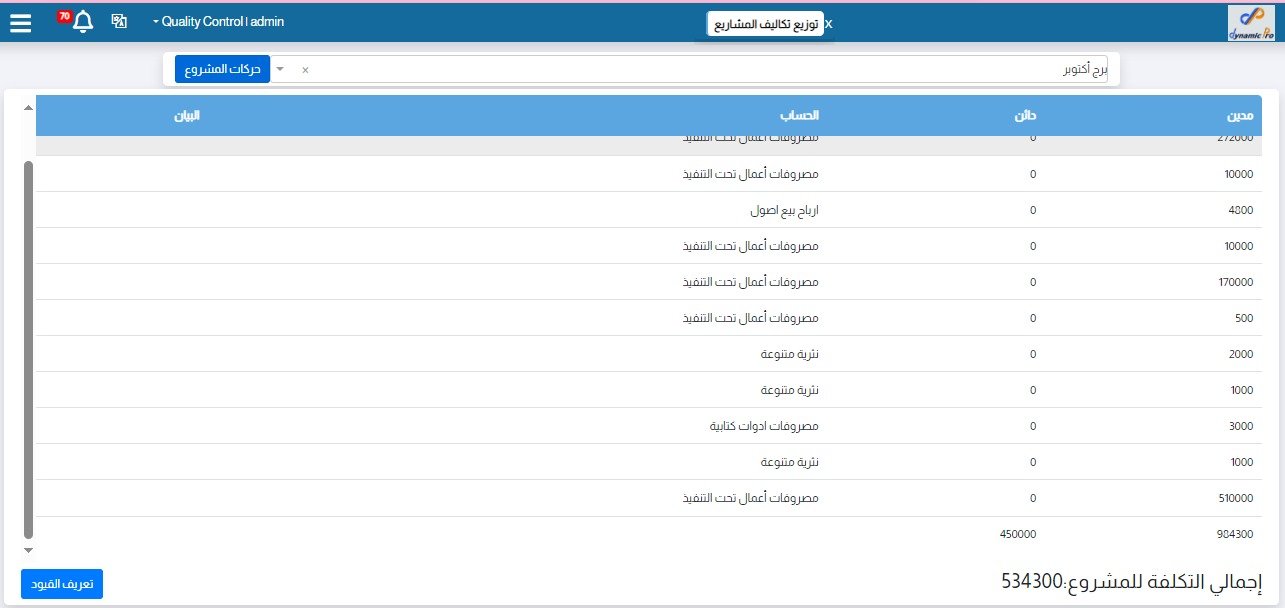This screenshot has height=608, width=1285.
Task: Expand the Quality Control admin user dropdown
Action: coord(219,21)
